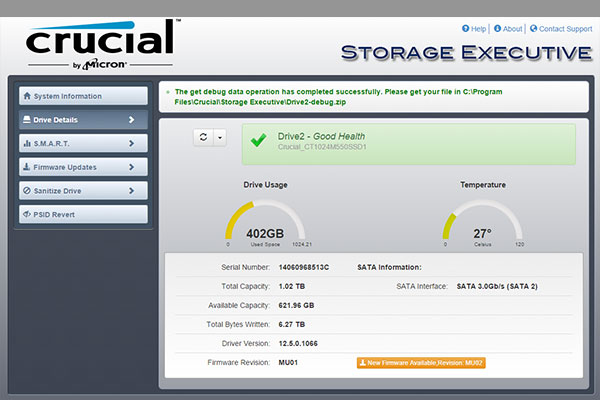Refresh the drive information
The width and height of the screenshot is (600, 400).
pyautogui.click(x=203, y=137)
